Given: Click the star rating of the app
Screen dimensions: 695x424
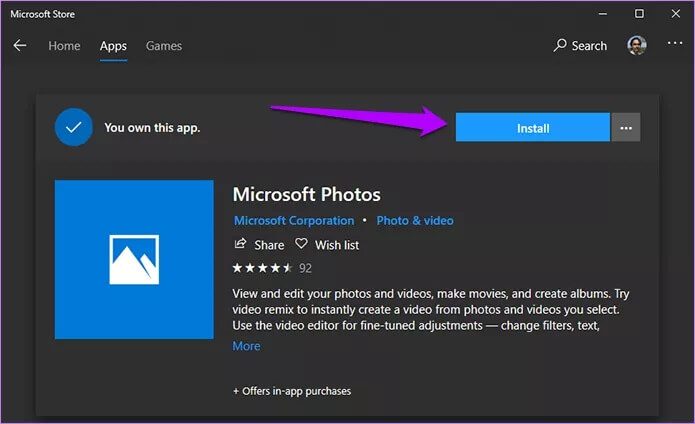Looking at the screenshot, I should (x=262, y=268).
